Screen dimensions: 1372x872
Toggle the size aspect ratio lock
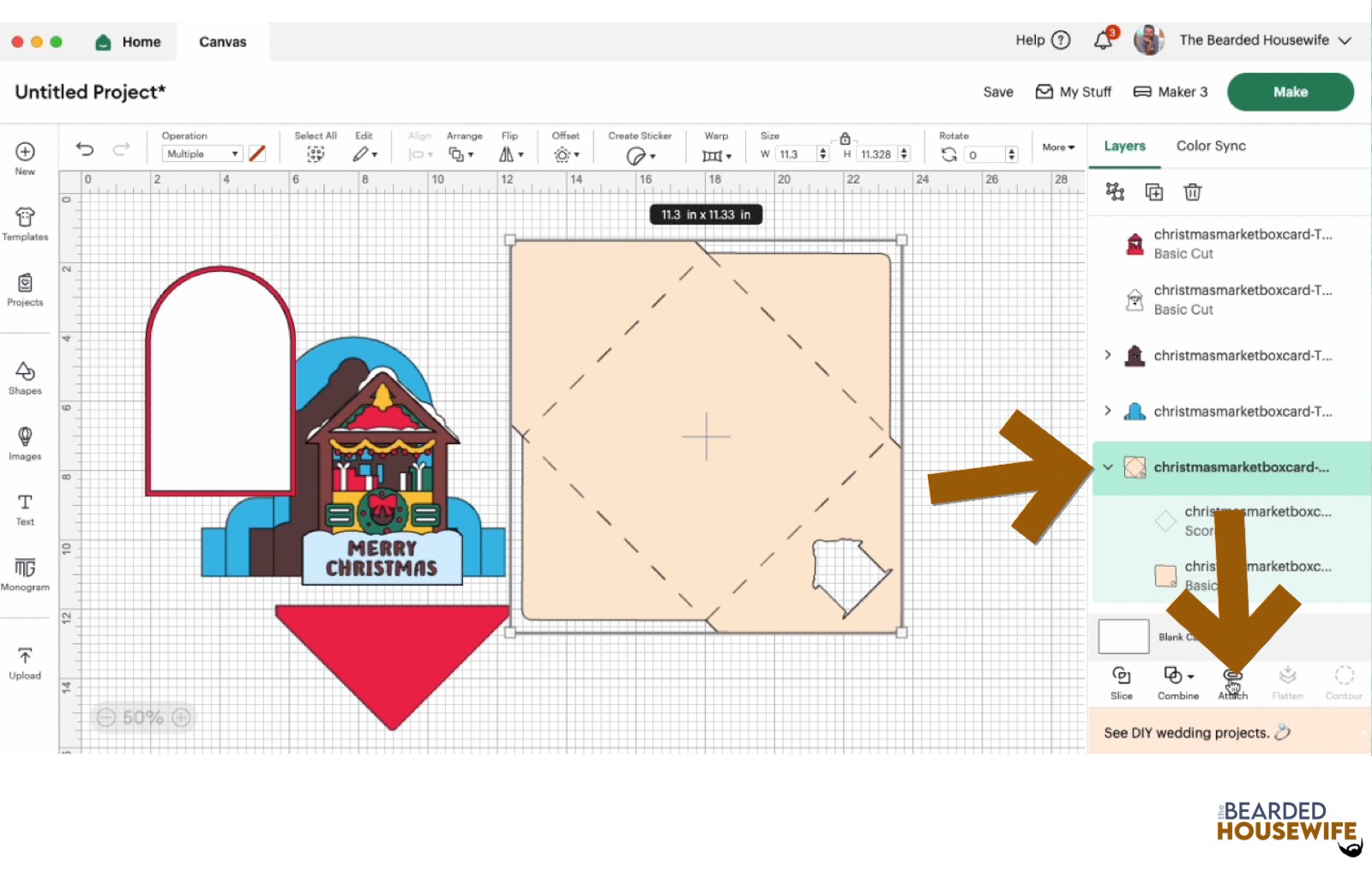pos(845,138)
